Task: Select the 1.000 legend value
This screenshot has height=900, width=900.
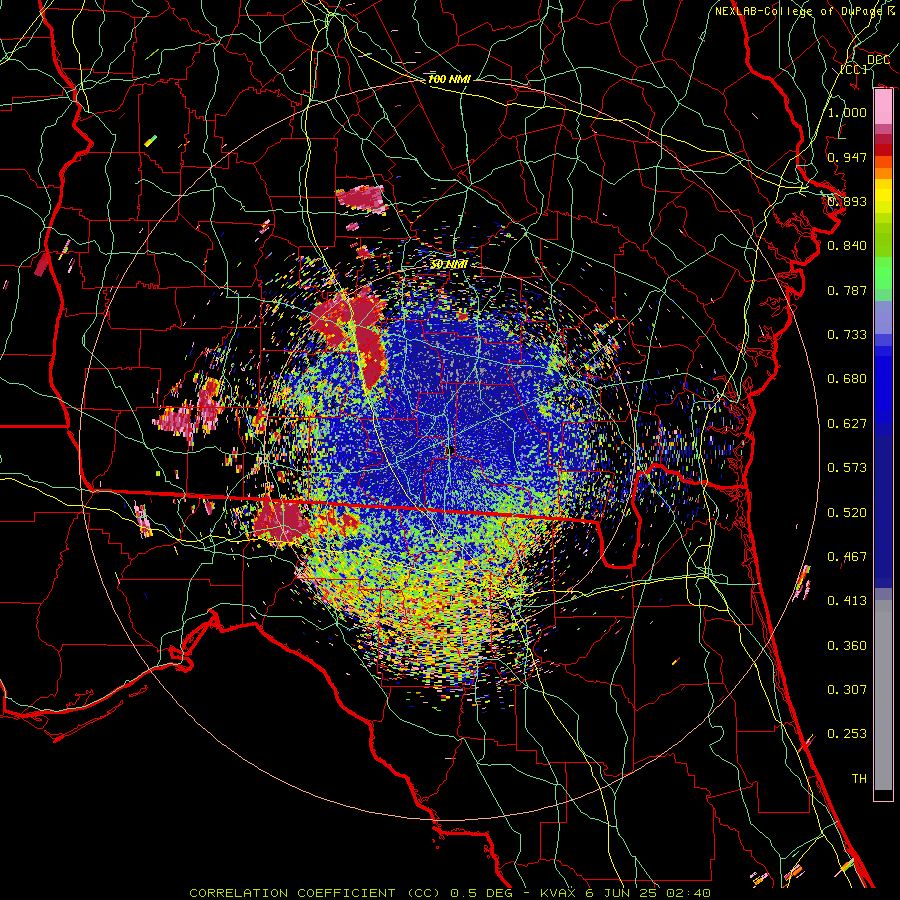Action: 847,112
